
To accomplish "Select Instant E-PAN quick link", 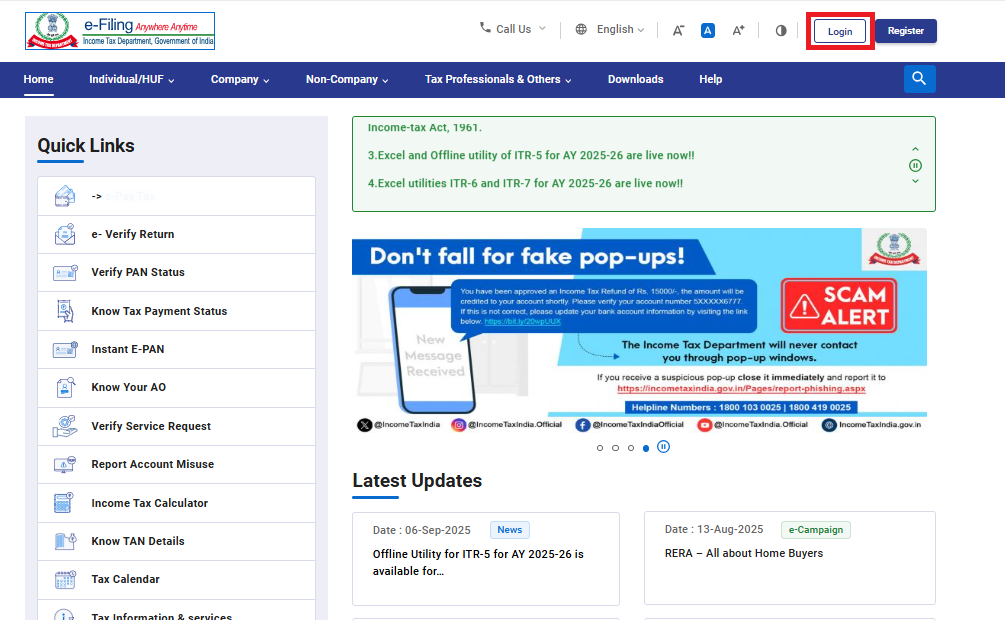I will [x=127, y=349].
